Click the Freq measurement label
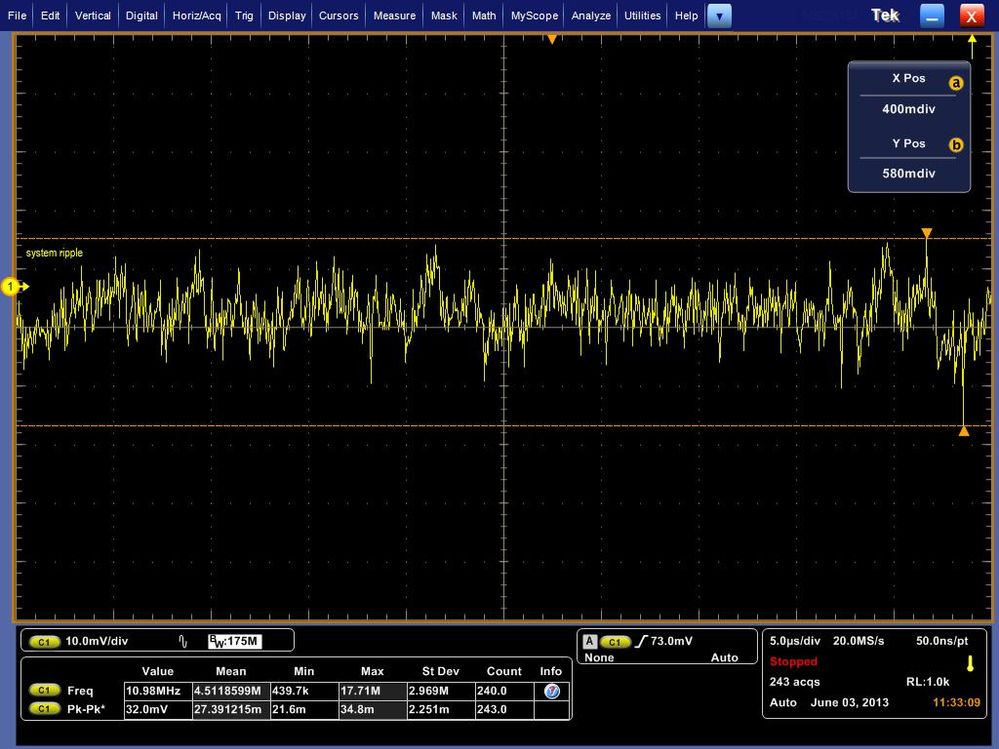The image size is (999, 749). [80, 690]
